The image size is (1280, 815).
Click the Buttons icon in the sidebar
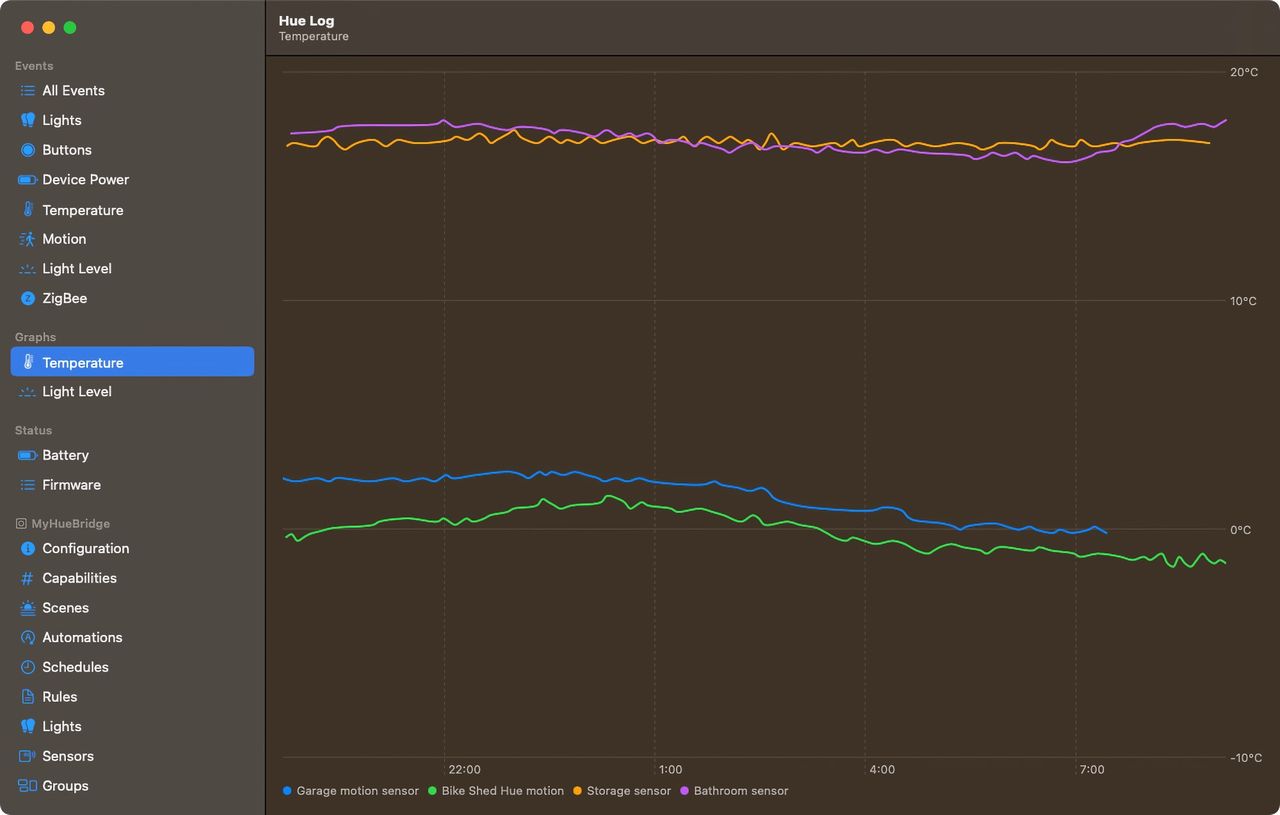pyautogui.click(x=28, y=150)
